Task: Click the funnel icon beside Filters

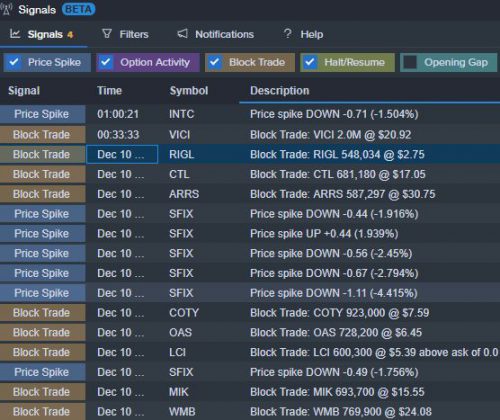Action: 107,33
